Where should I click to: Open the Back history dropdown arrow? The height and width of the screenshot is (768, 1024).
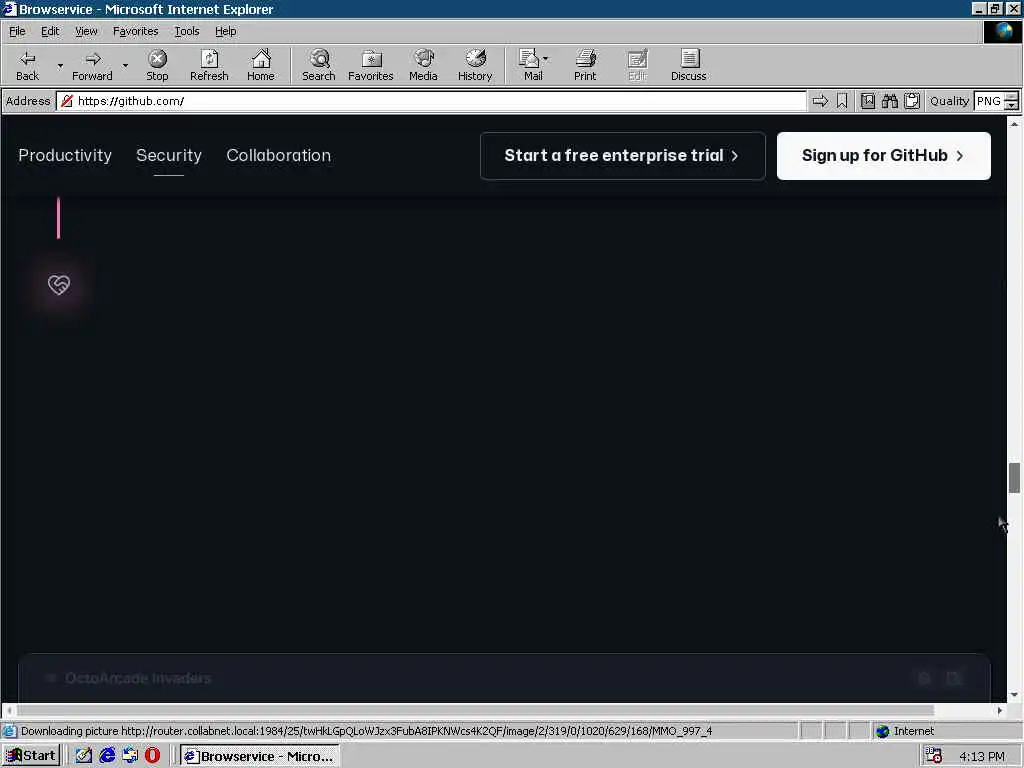[60, 65]
